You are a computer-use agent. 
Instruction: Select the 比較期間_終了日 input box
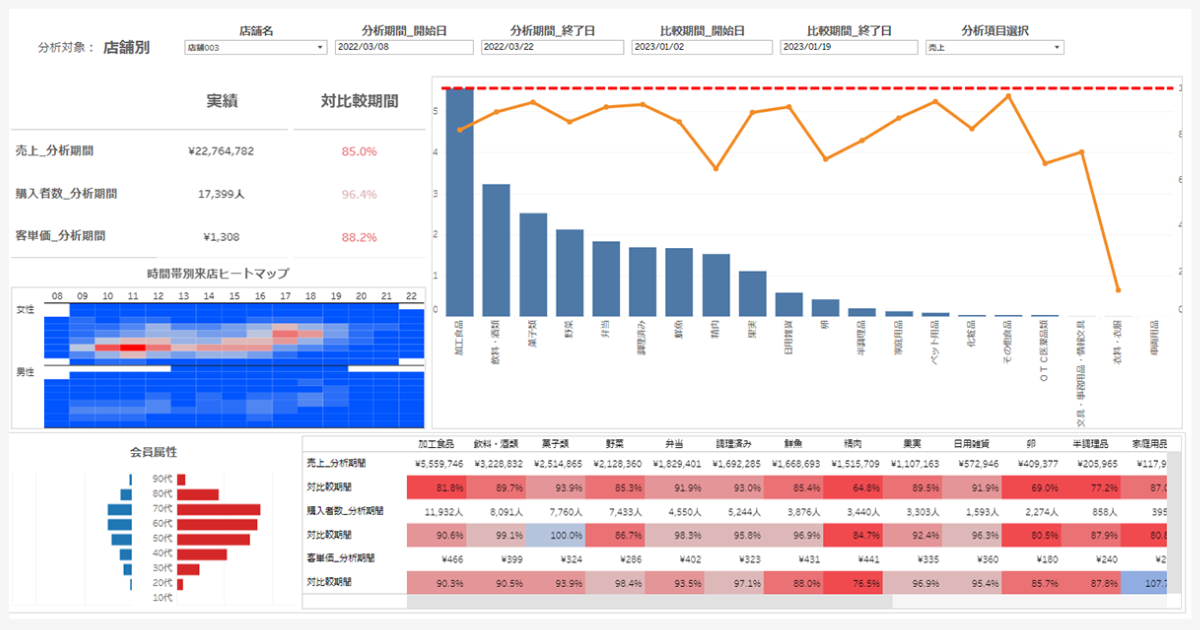(848, 47)
